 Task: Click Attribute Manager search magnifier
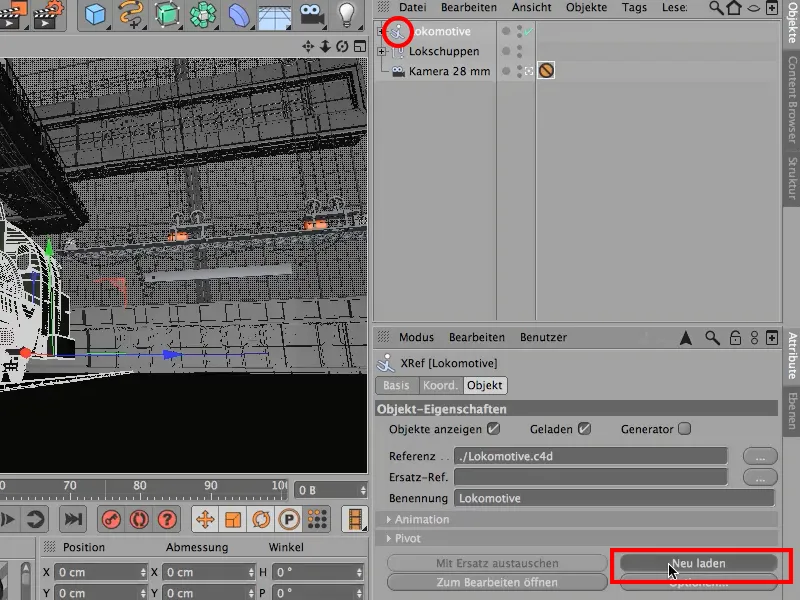click(x=712, y=337)
